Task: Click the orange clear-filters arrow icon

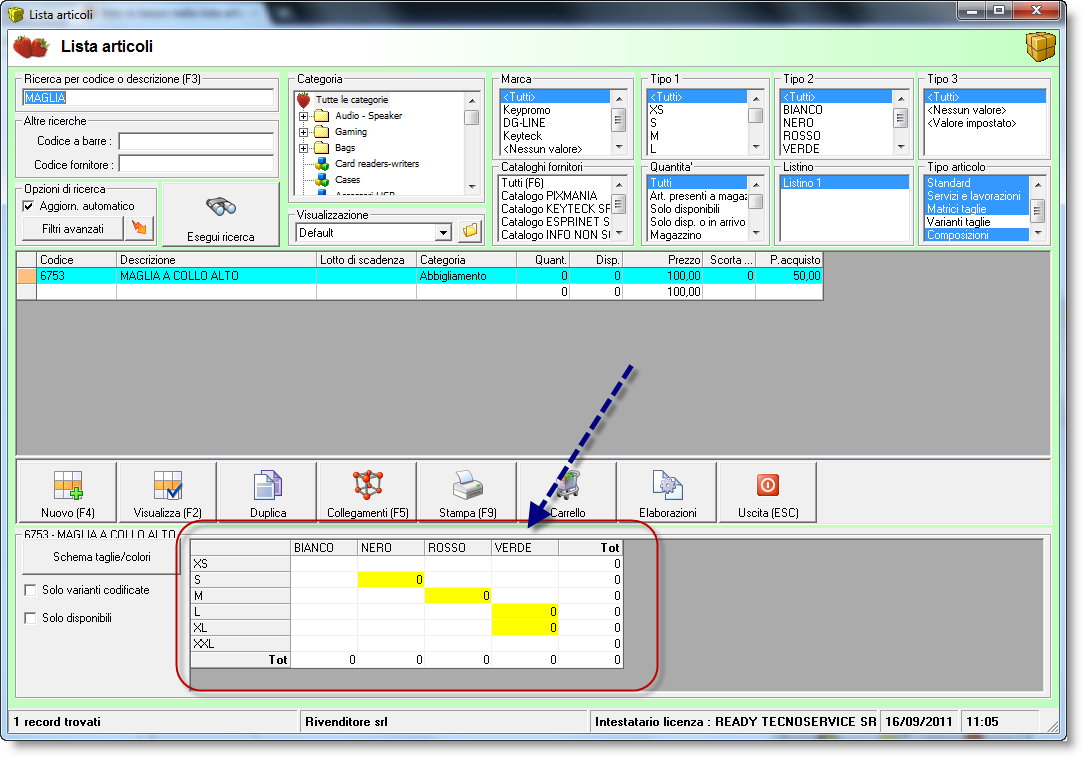Action: pos(140,229)
